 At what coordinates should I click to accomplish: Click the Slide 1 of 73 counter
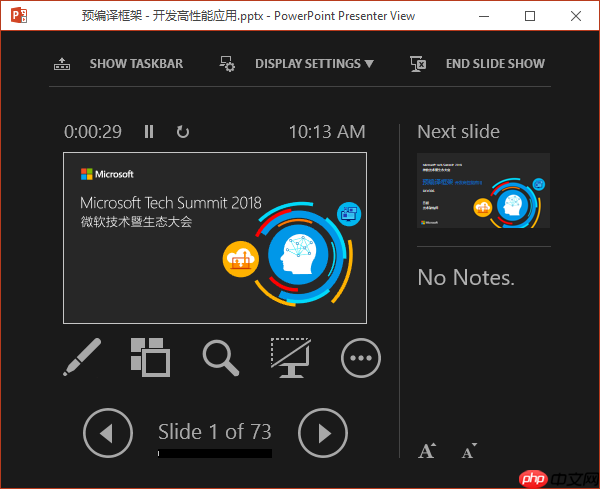click(x=215, y=432)
